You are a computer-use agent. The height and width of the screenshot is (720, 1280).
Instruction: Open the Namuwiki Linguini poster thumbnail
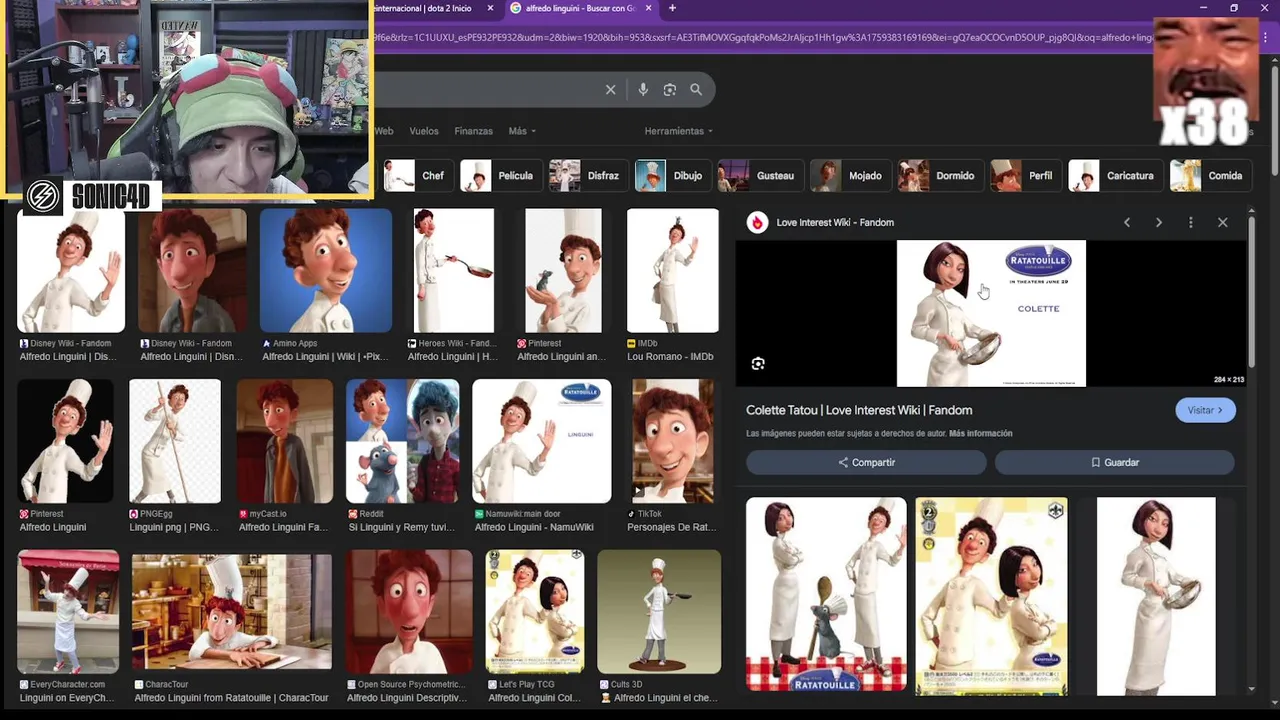coord(541,441)
